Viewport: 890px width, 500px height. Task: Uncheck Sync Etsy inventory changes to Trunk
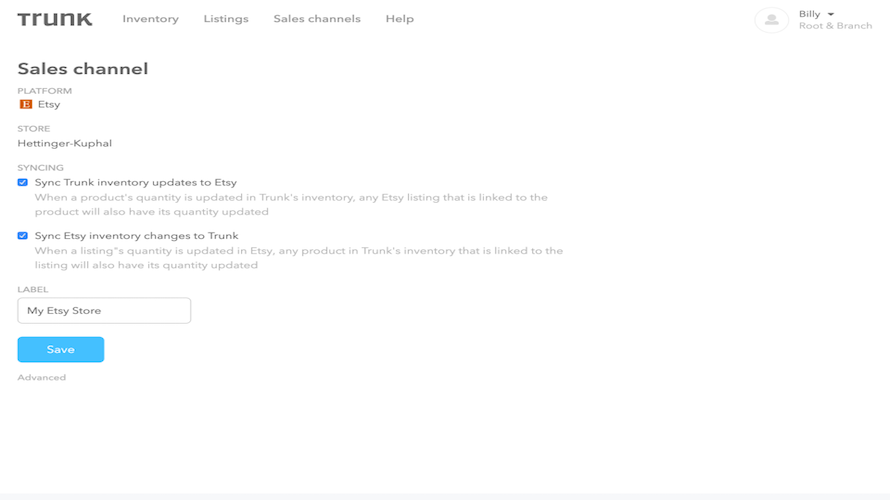point(23,236)
